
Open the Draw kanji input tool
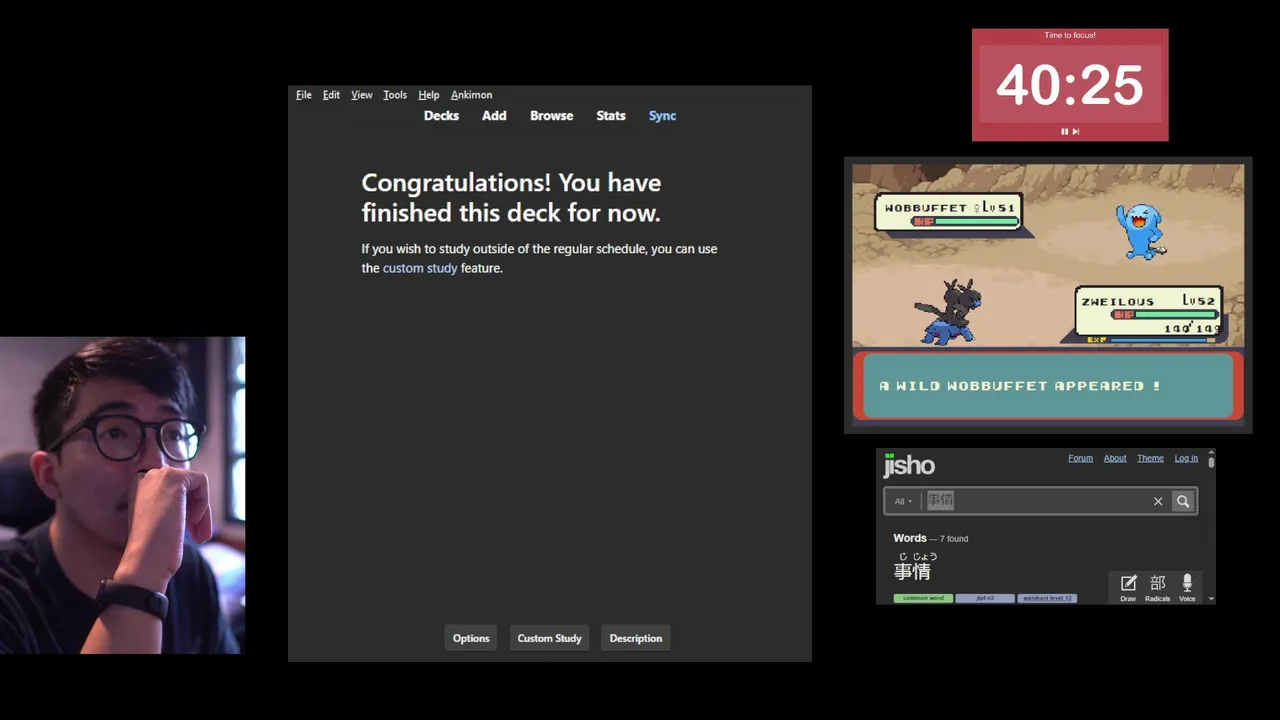click(1128, 588)
